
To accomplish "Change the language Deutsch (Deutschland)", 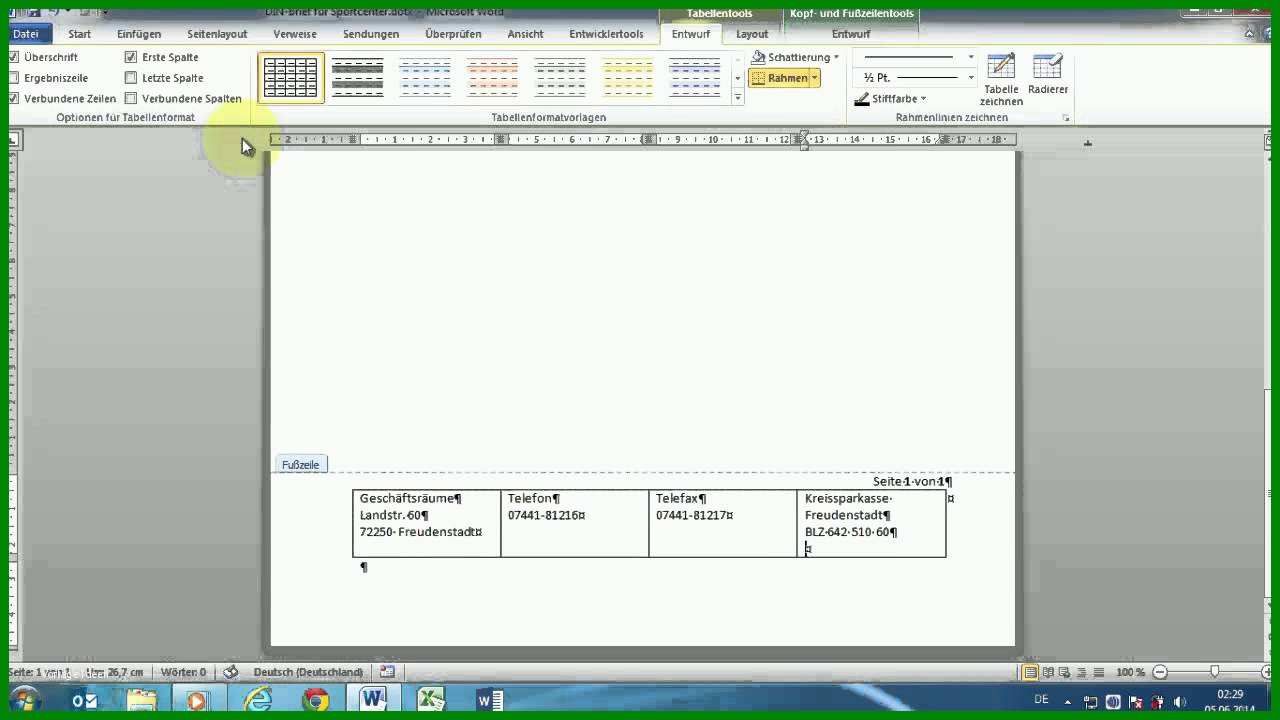I will (308, 672).
